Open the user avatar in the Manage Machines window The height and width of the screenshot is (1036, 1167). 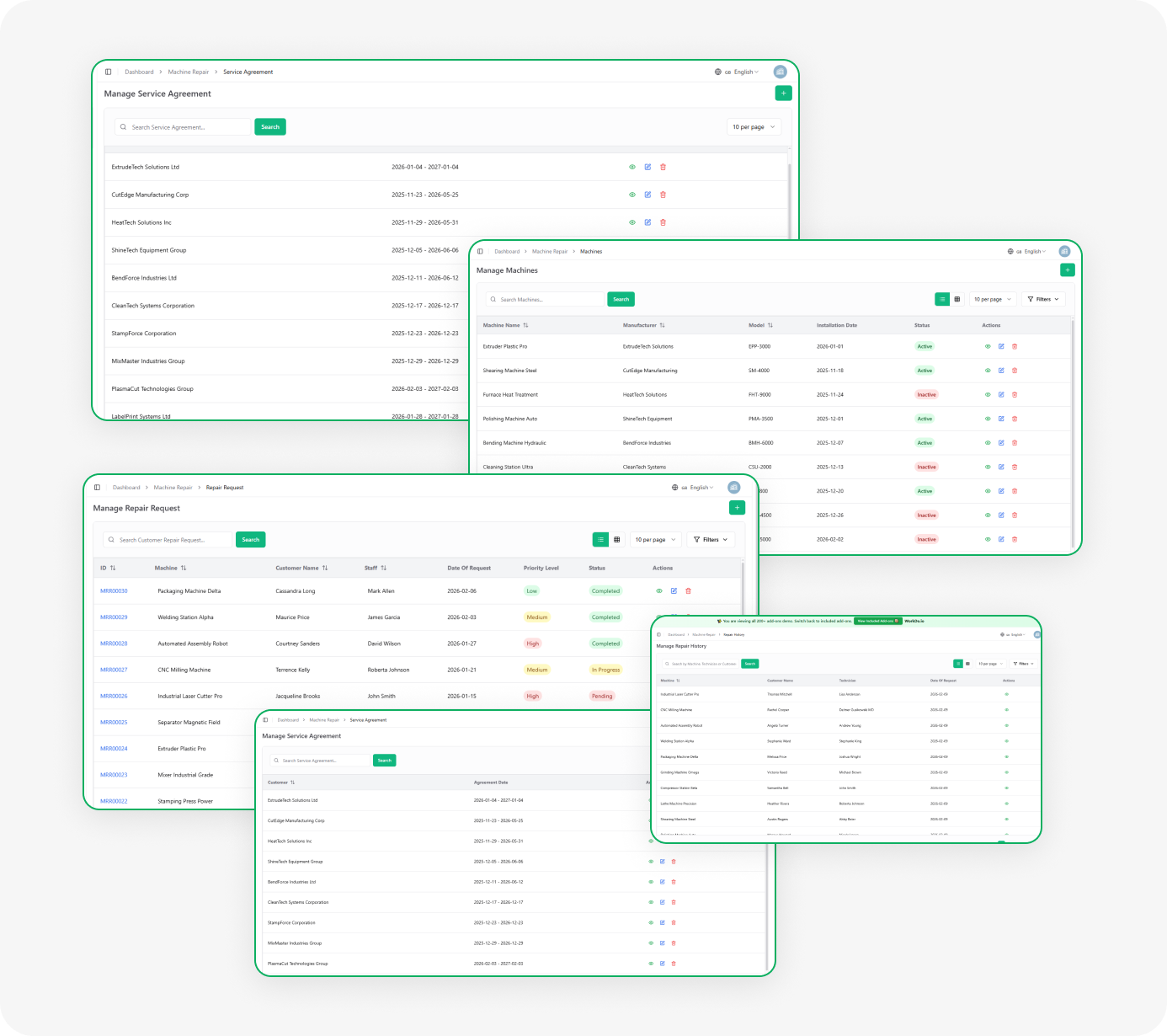point(1064,251)
